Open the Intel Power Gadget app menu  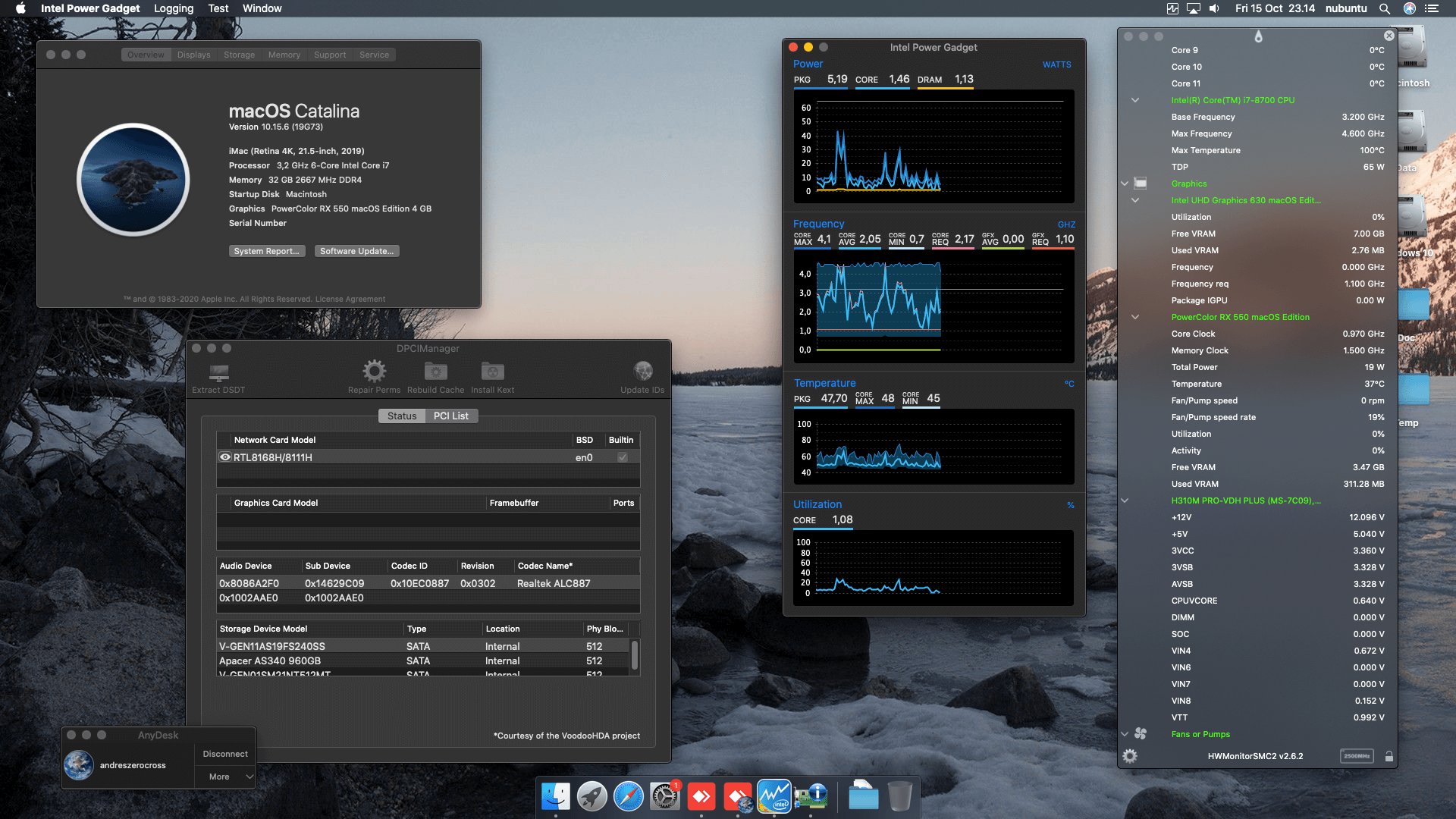pyautogui.click(x=90, y=8)
